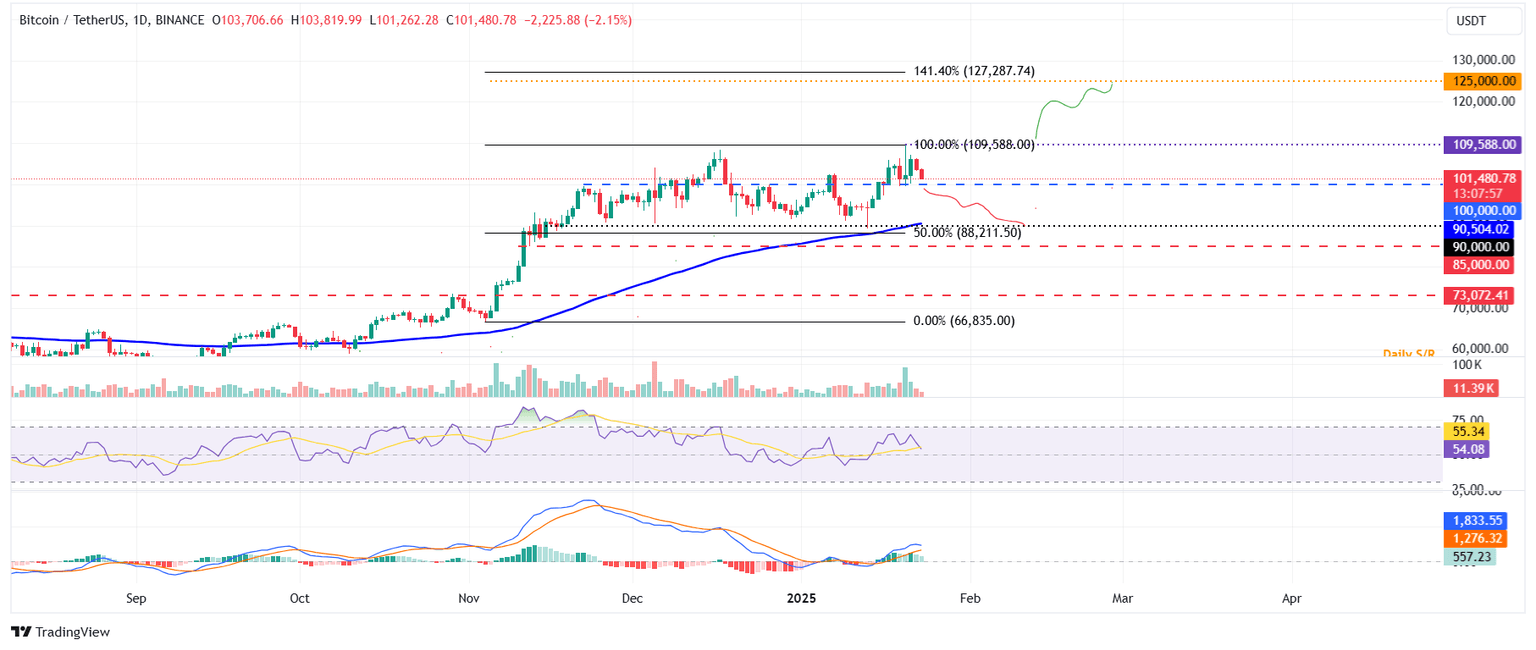This screenshot has height=650, width=1536.
Task: Click the 11.39K volume value badge
Action: [x=1471, y=388]
